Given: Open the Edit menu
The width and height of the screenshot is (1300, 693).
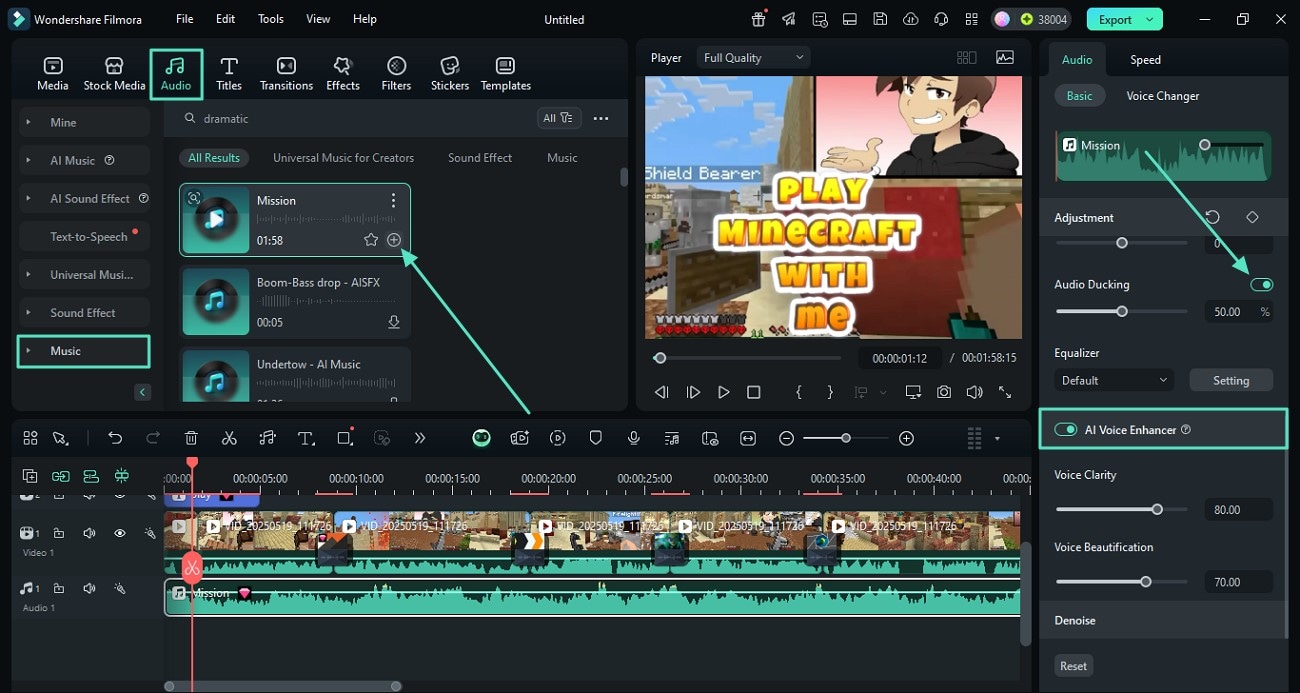Looking at the screenshot, I should 226,19.
